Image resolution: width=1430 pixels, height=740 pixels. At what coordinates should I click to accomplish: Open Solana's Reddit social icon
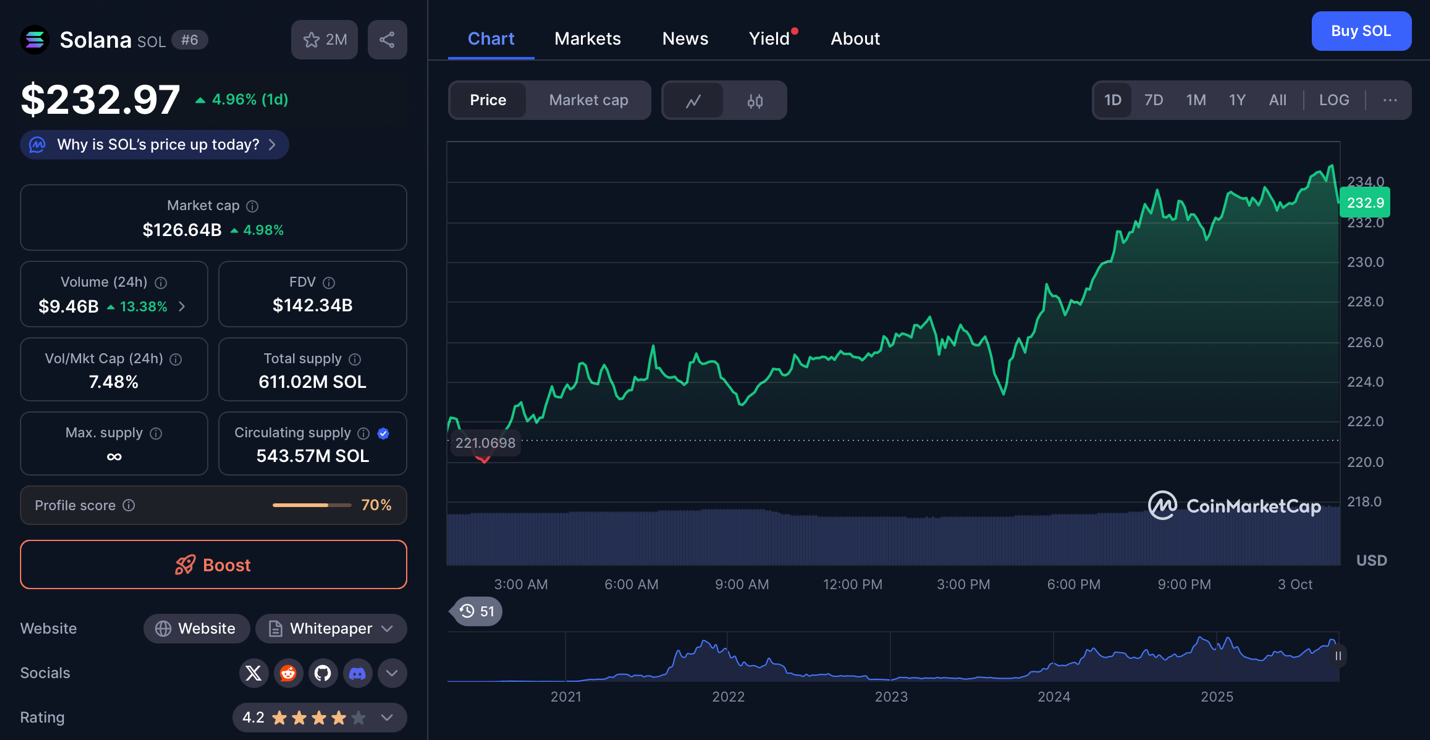[x=288, y=673]
